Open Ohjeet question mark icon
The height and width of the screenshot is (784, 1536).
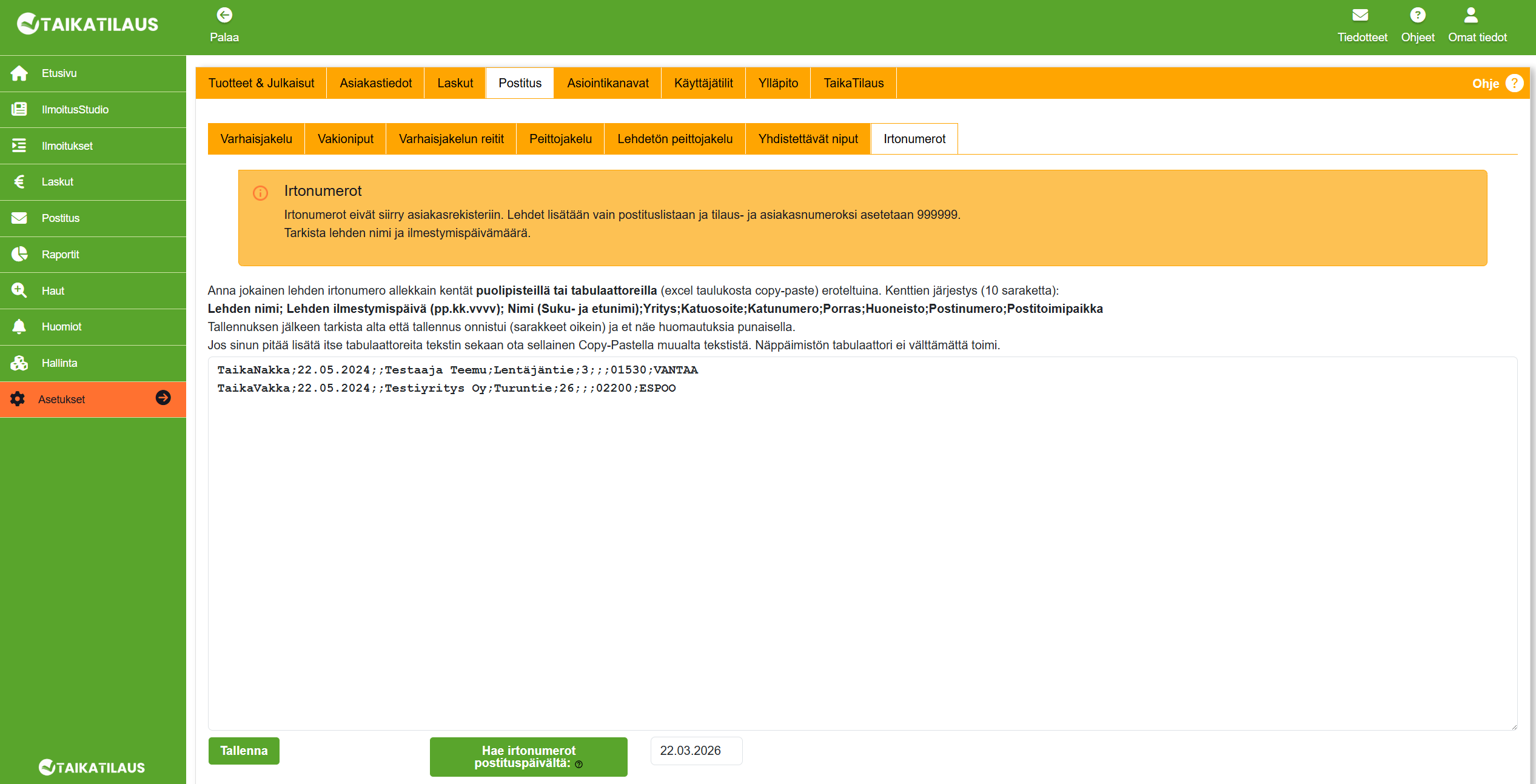tap(1417, 15)
